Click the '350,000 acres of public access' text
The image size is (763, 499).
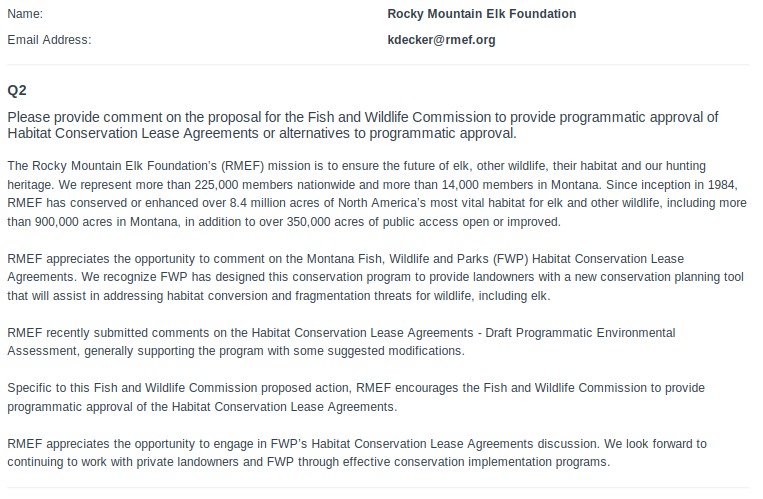click(x=372, y=222)
